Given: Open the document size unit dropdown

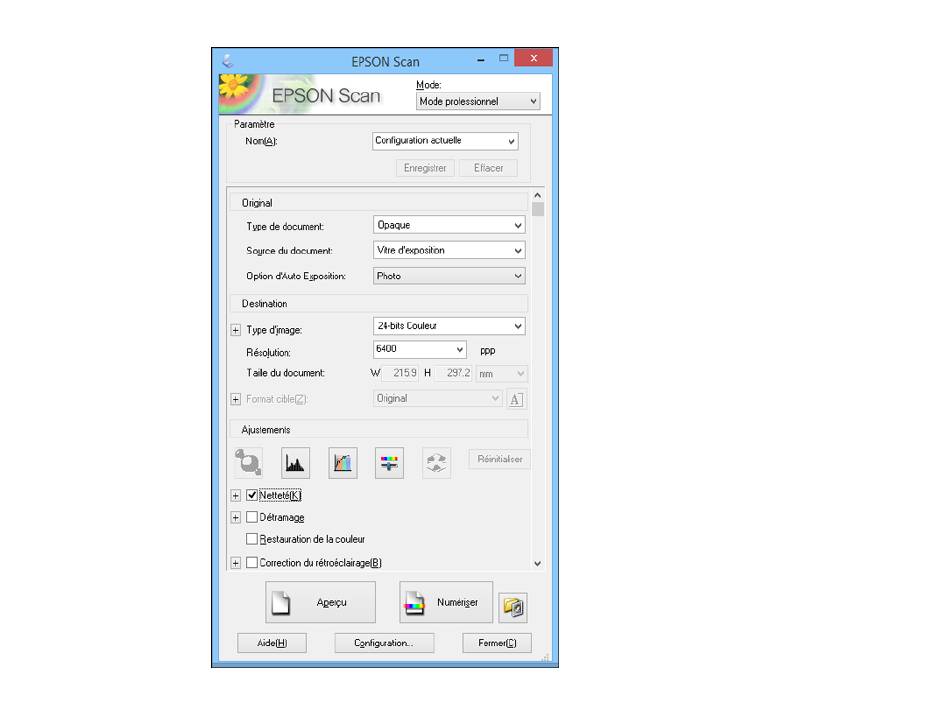Looking at the screenshot, I should (501, 374).
